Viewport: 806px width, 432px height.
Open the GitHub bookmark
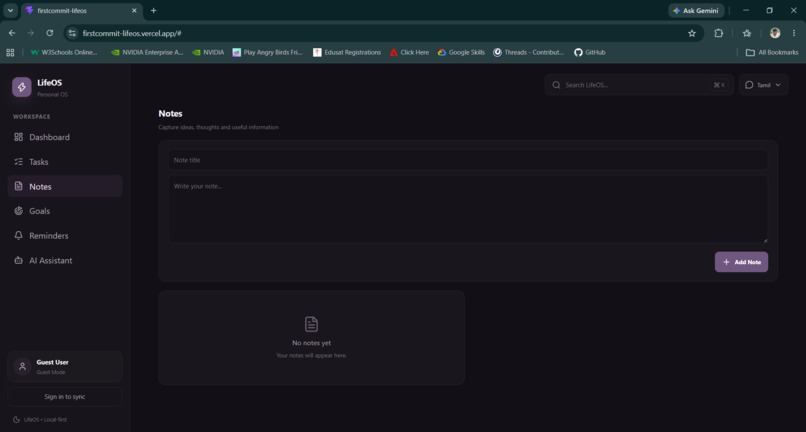pyautogui.click(x=590, y=52)
